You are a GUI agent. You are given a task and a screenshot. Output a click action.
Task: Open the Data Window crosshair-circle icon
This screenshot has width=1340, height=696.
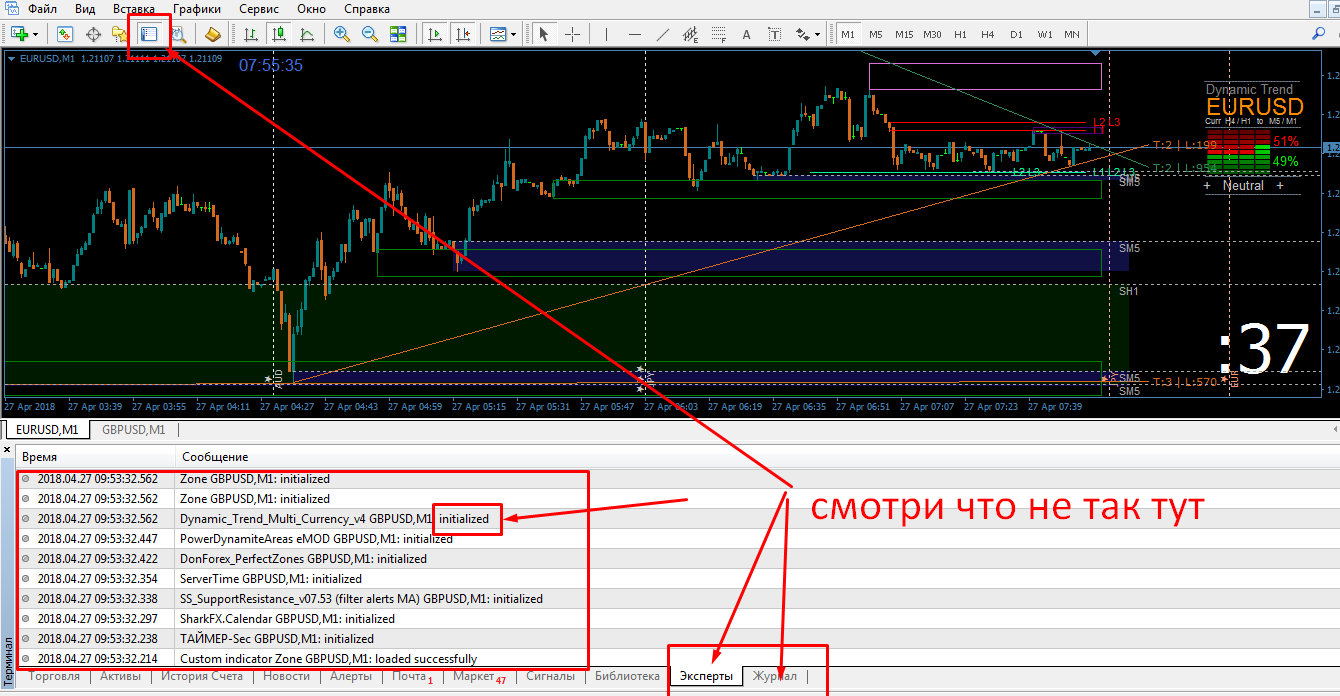(94, 34)
